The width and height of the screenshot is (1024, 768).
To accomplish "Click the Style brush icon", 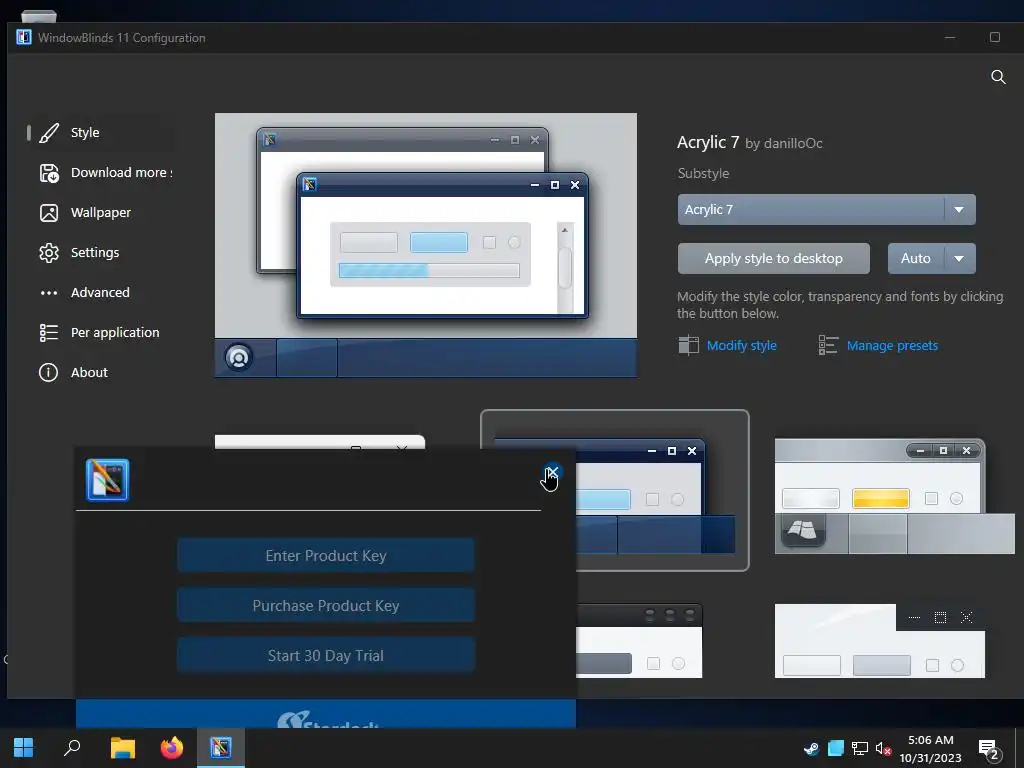I will (49, 133).
